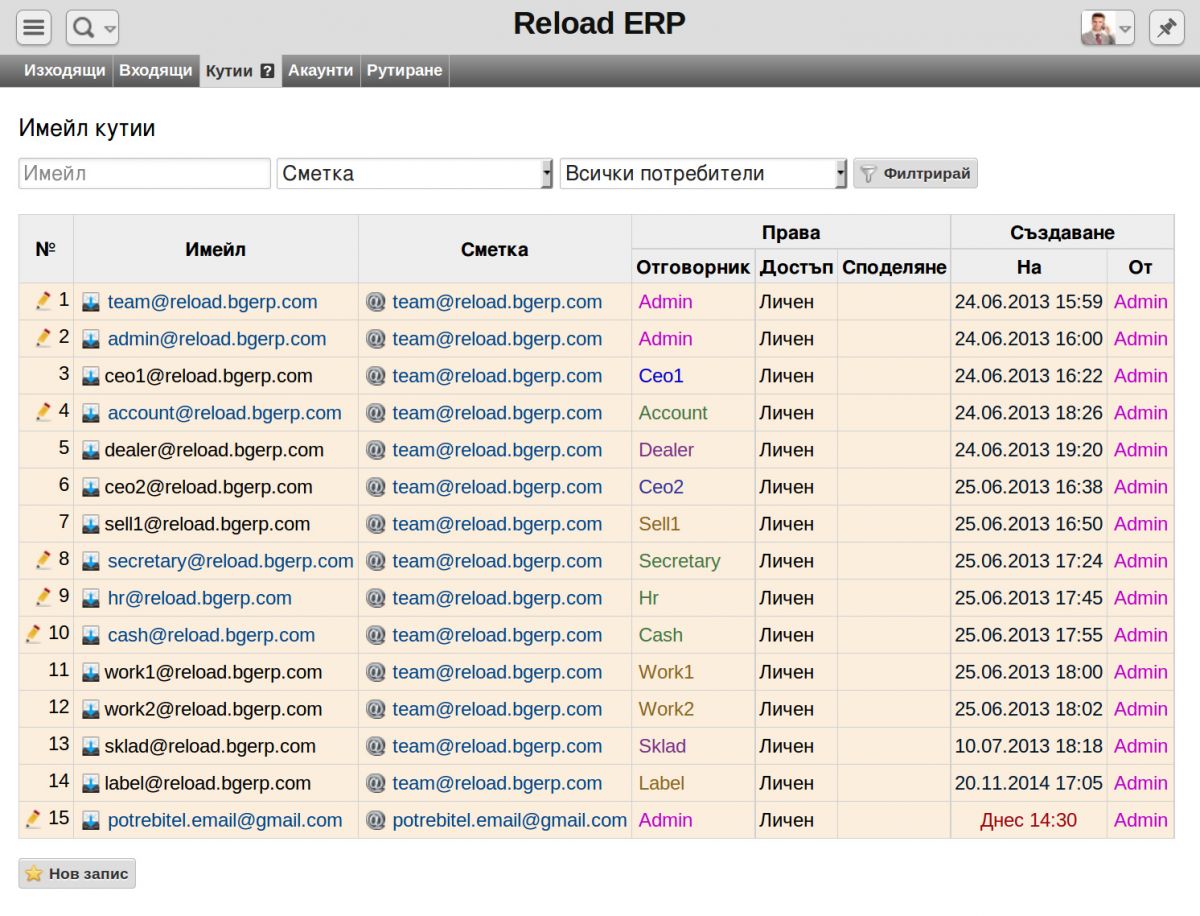This screenshot has height=916, width=1200.
Task: Open Sklad responsible user link
Action: [x=662, y=746]
